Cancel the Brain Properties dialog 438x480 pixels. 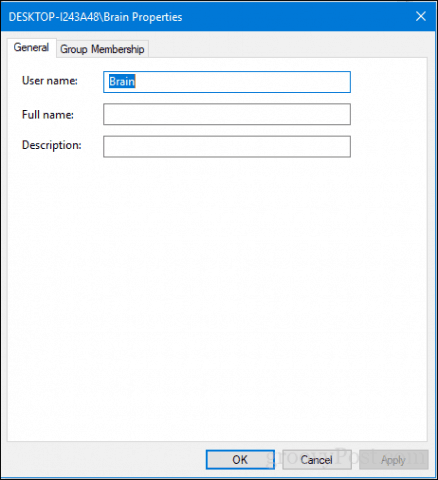pos(317,460)
